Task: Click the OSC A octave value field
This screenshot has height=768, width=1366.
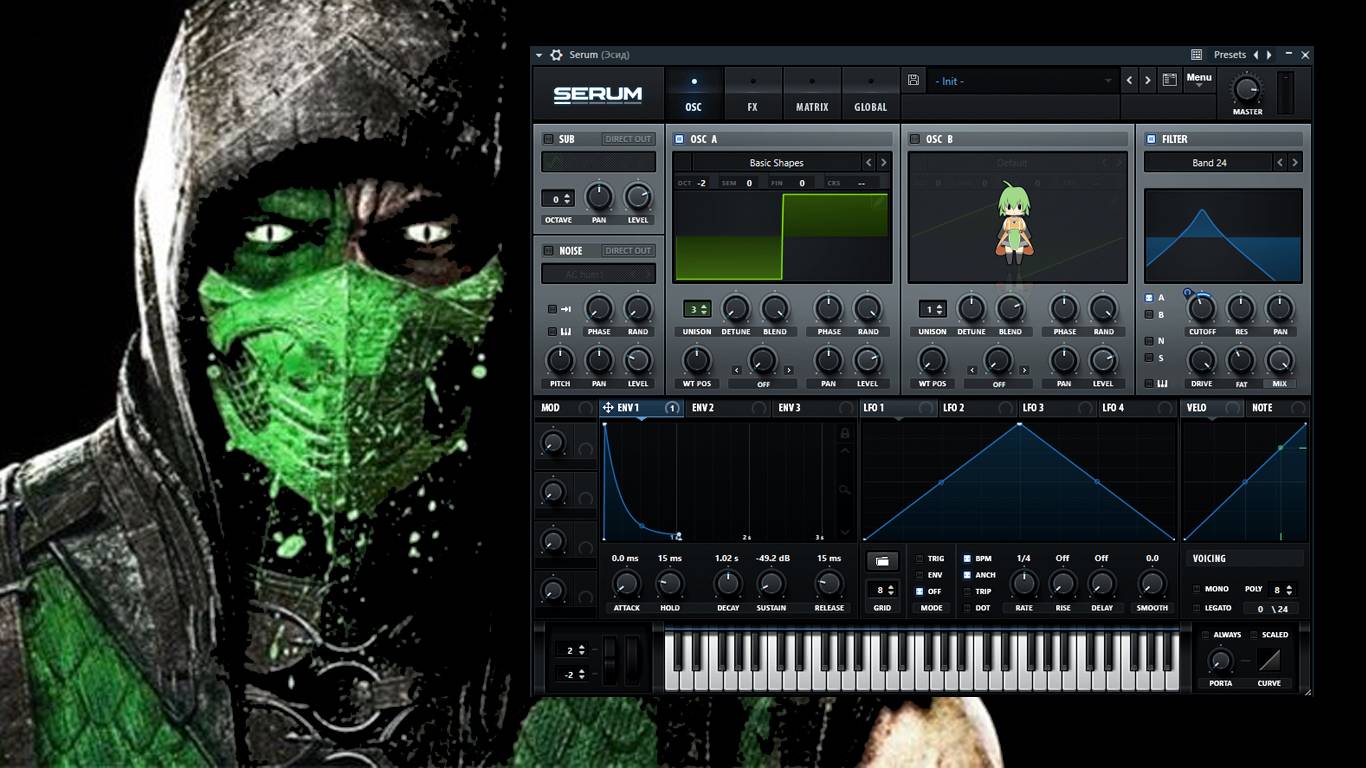Action: (702, 183)
